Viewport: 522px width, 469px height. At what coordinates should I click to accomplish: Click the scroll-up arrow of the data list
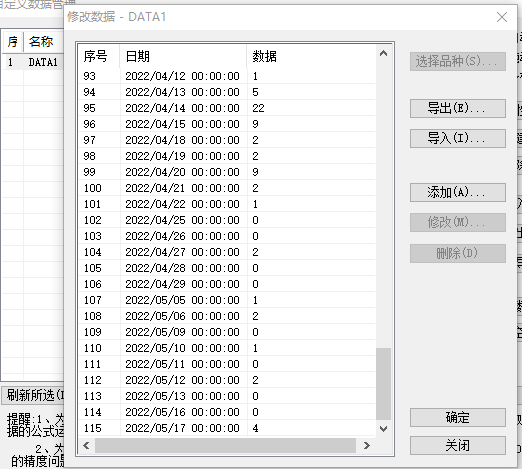coord(383,53)
